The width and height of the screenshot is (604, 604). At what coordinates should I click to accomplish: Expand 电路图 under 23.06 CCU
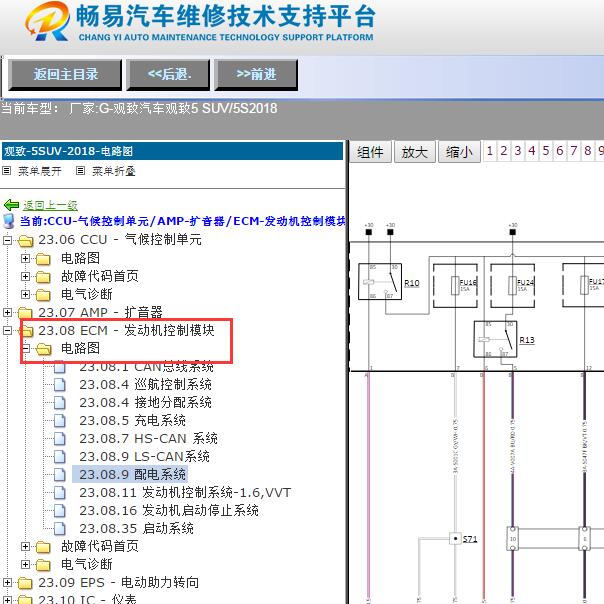[25, 258]
